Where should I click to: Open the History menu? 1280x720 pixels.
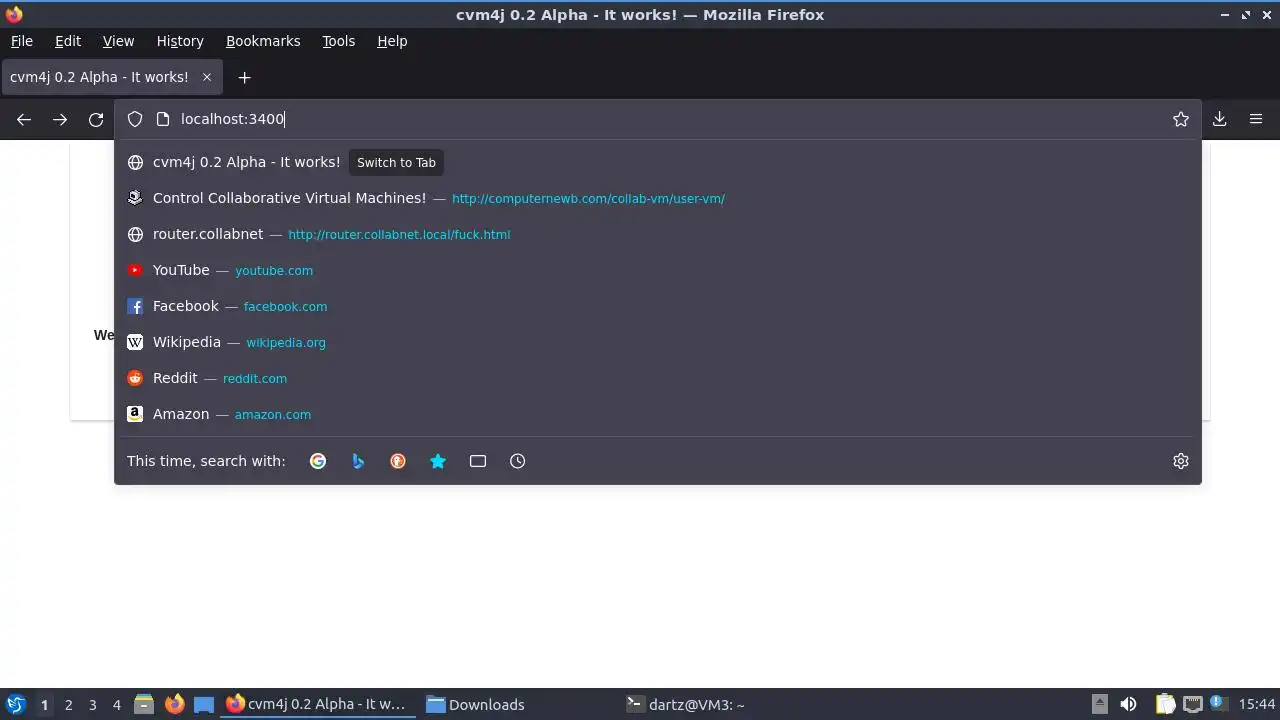(x=180, y=41)
